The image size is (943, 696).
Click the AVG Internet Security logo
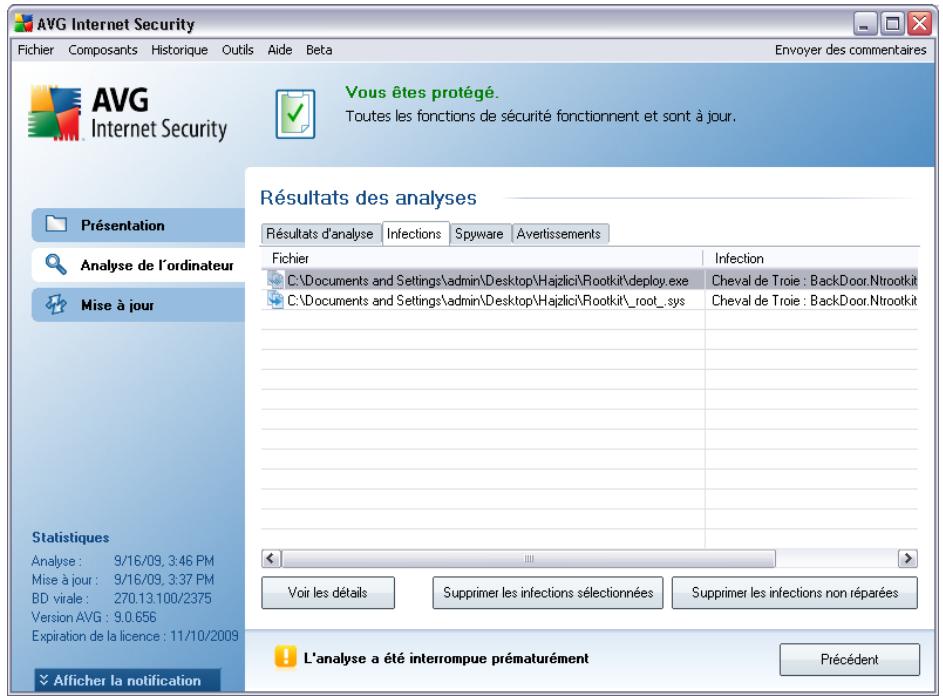pos(127,113)
